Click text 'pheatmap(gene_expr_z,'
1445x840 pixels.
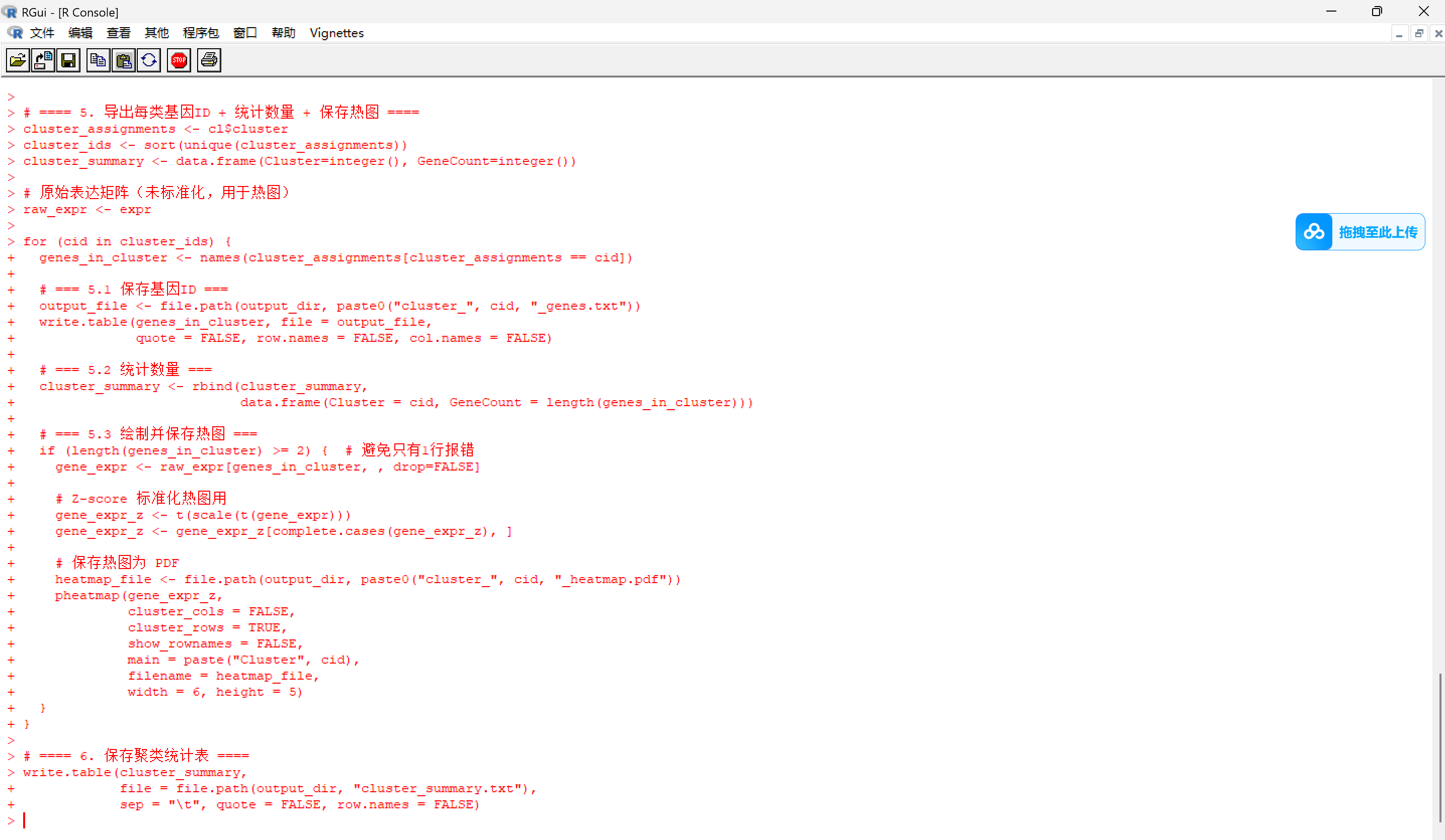pyautogui.click(x=139, y=595)
